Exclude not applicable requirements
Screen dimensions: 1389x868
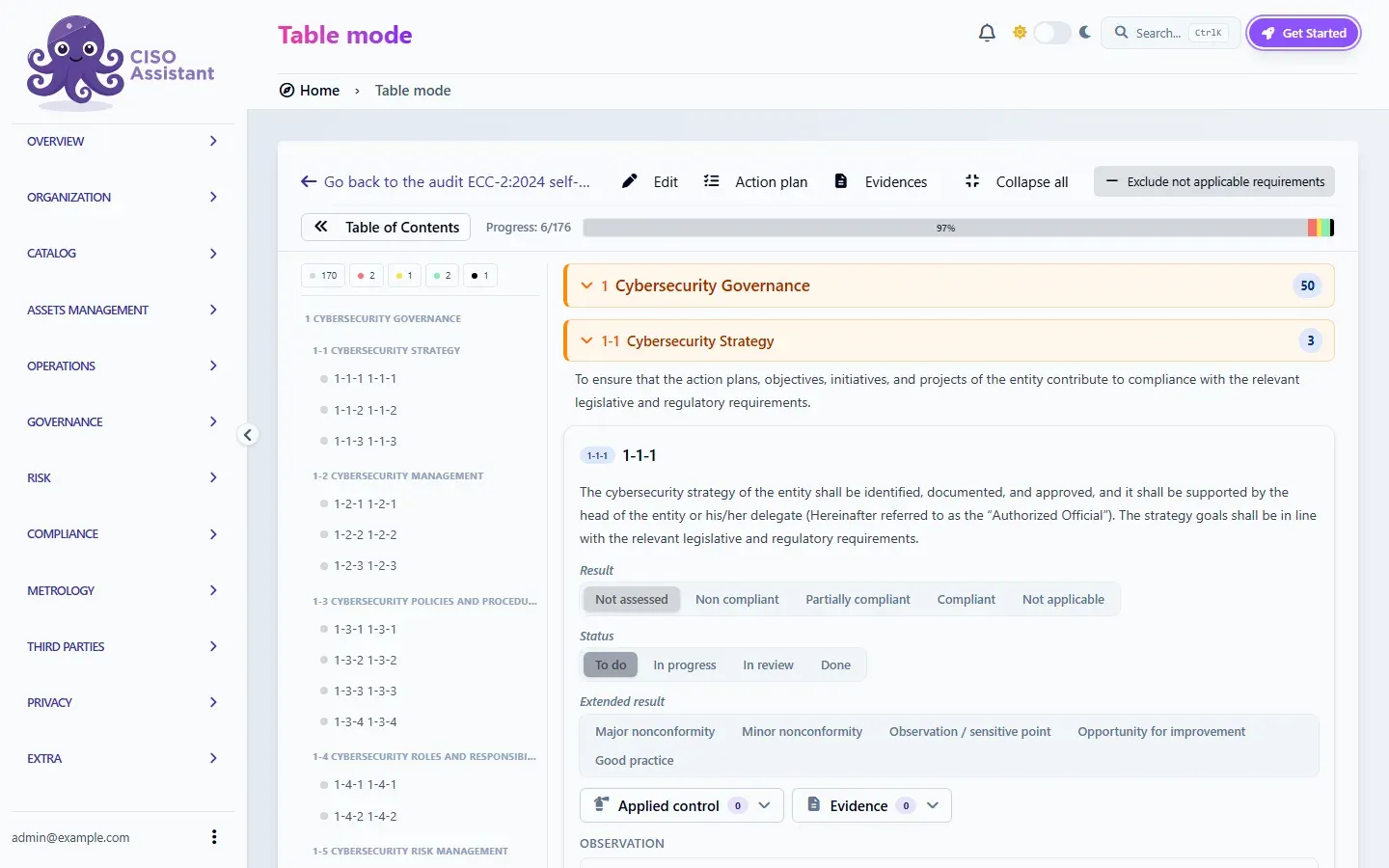(x=1214, y=181)
